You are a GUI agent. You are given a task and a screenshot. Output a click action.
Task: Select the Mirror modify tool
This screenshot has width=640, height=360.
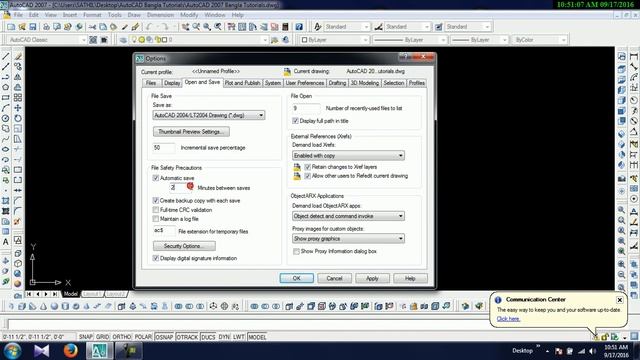tap(18, 77)
